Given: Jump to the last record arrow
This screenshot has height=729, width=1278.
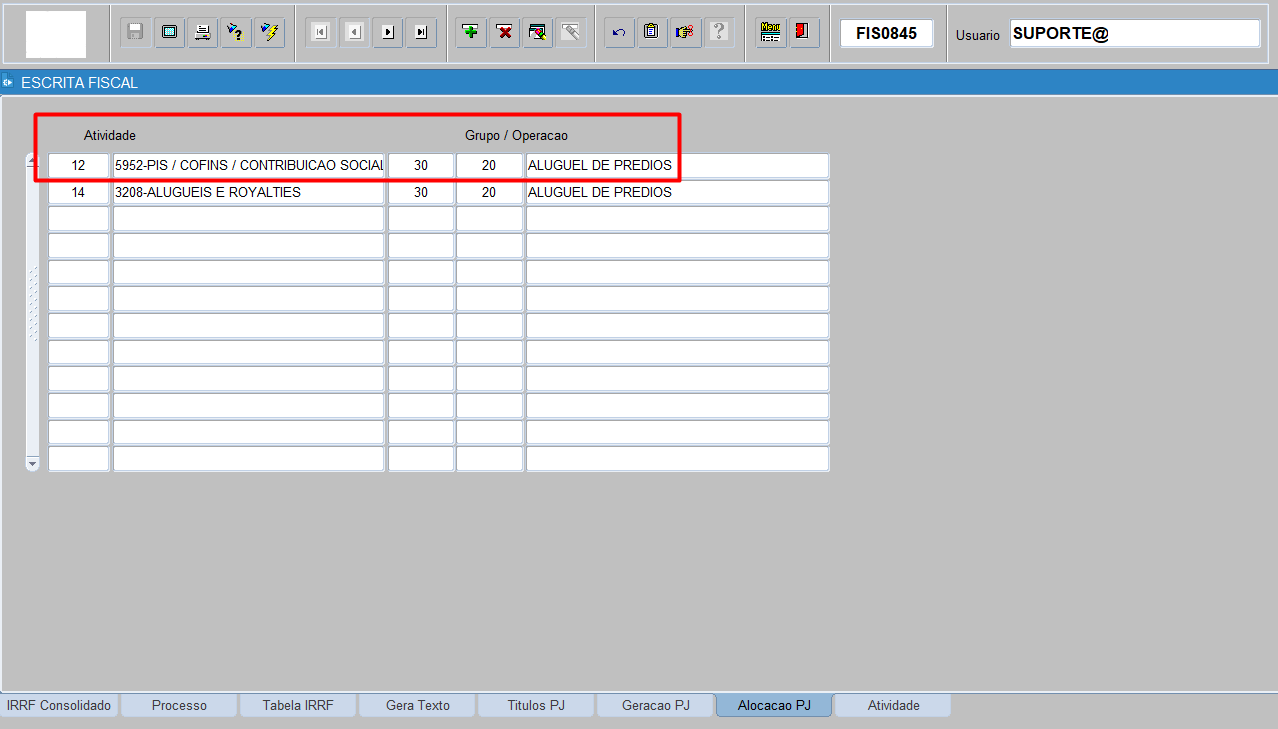Looking at the screenshot, I should click(422, 32).
